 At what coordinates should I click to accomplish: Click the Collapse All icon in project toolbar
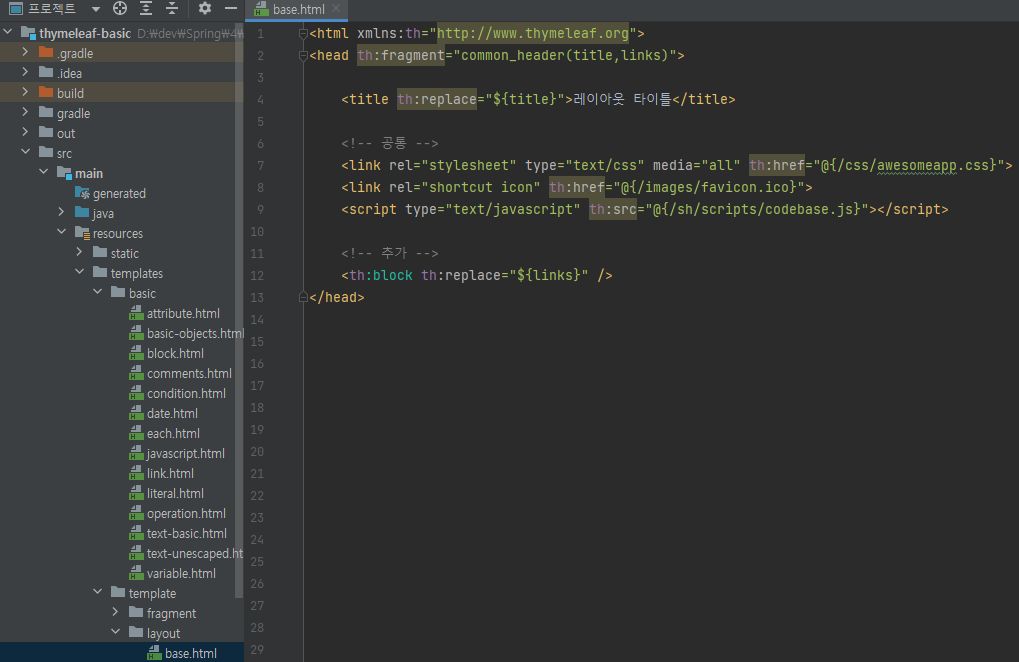coord(172,8)
